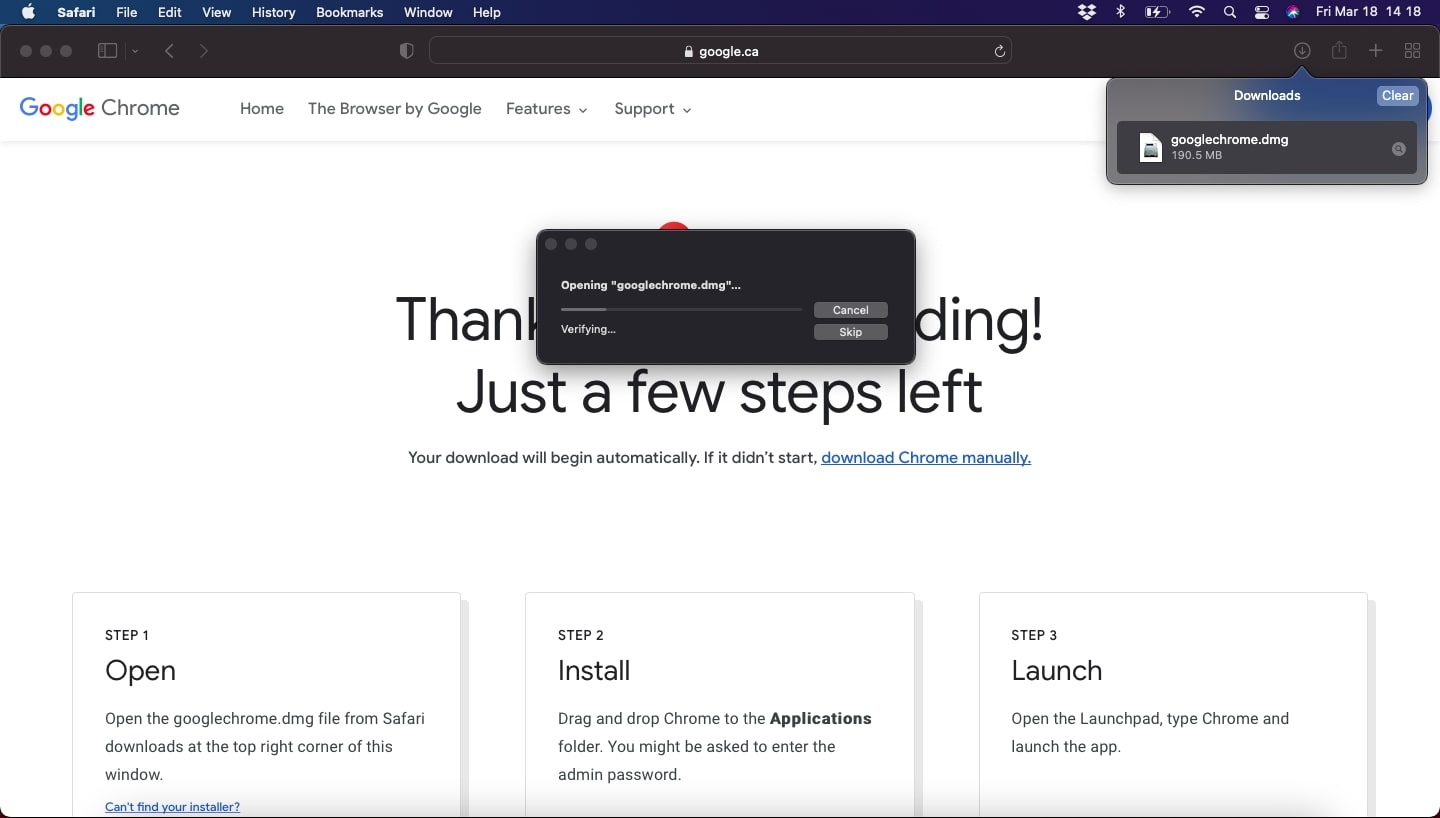1440x818 pixels.
Task: Expand the Support dropdown menu
Action: click(652, 109)
